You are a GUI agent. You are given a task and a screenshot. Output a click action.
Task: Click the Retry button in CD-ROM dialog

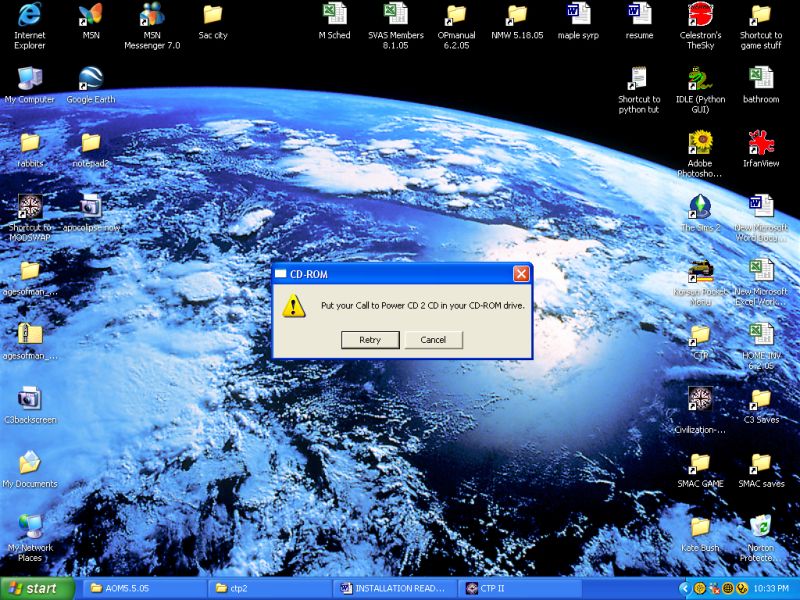coord(370,340)
